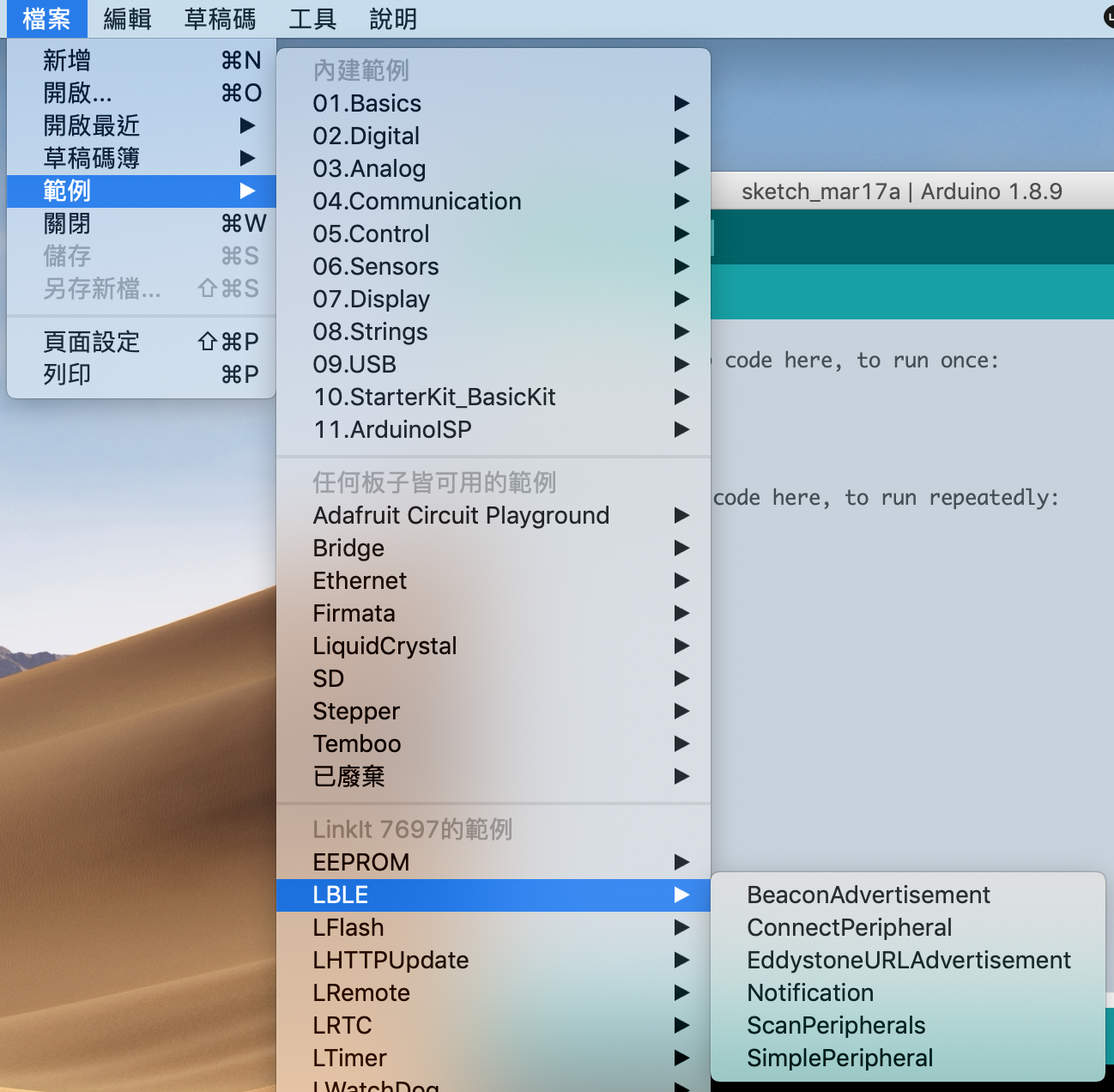Select 列印 to print sketch
The image size is (1114, 1092).
point(142,374)
